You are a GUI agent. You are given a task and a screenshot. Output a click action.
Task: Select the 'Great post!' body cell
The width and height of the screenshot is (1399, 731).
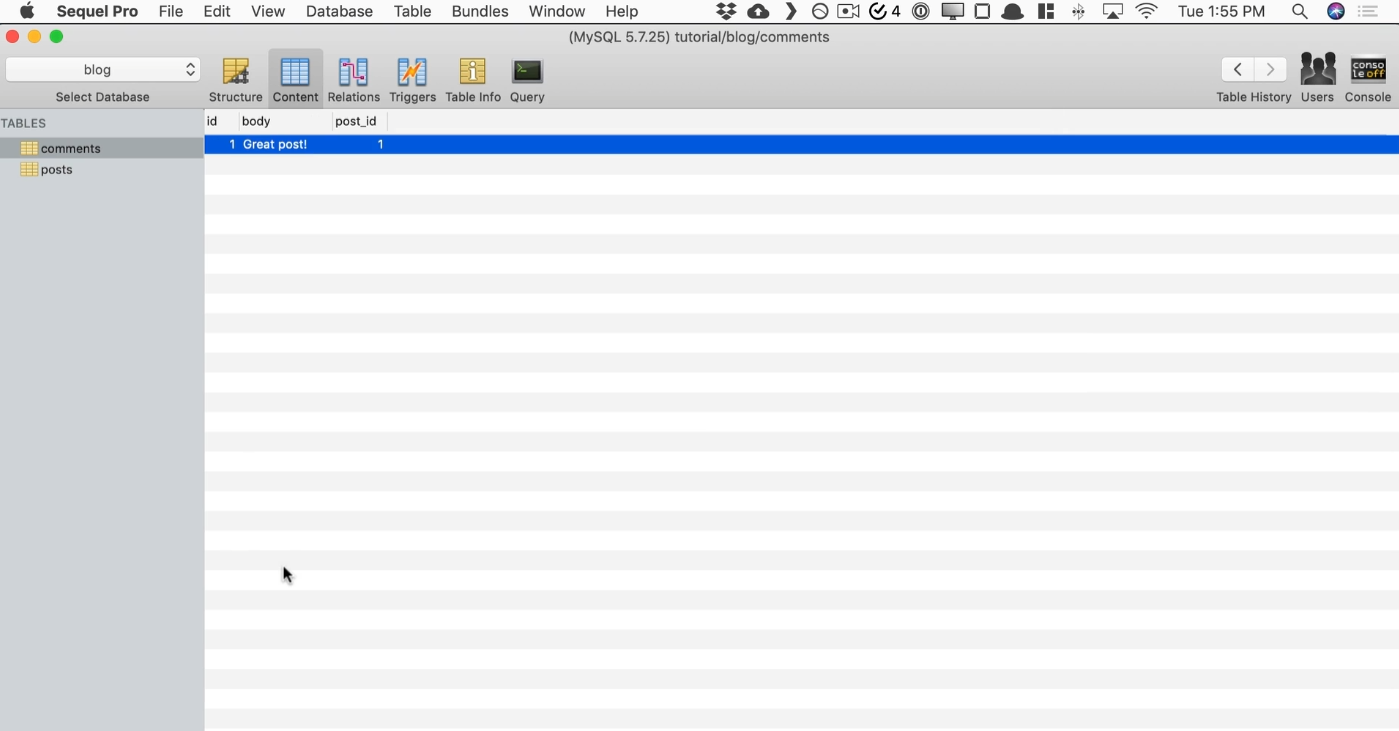pos(284,144)
